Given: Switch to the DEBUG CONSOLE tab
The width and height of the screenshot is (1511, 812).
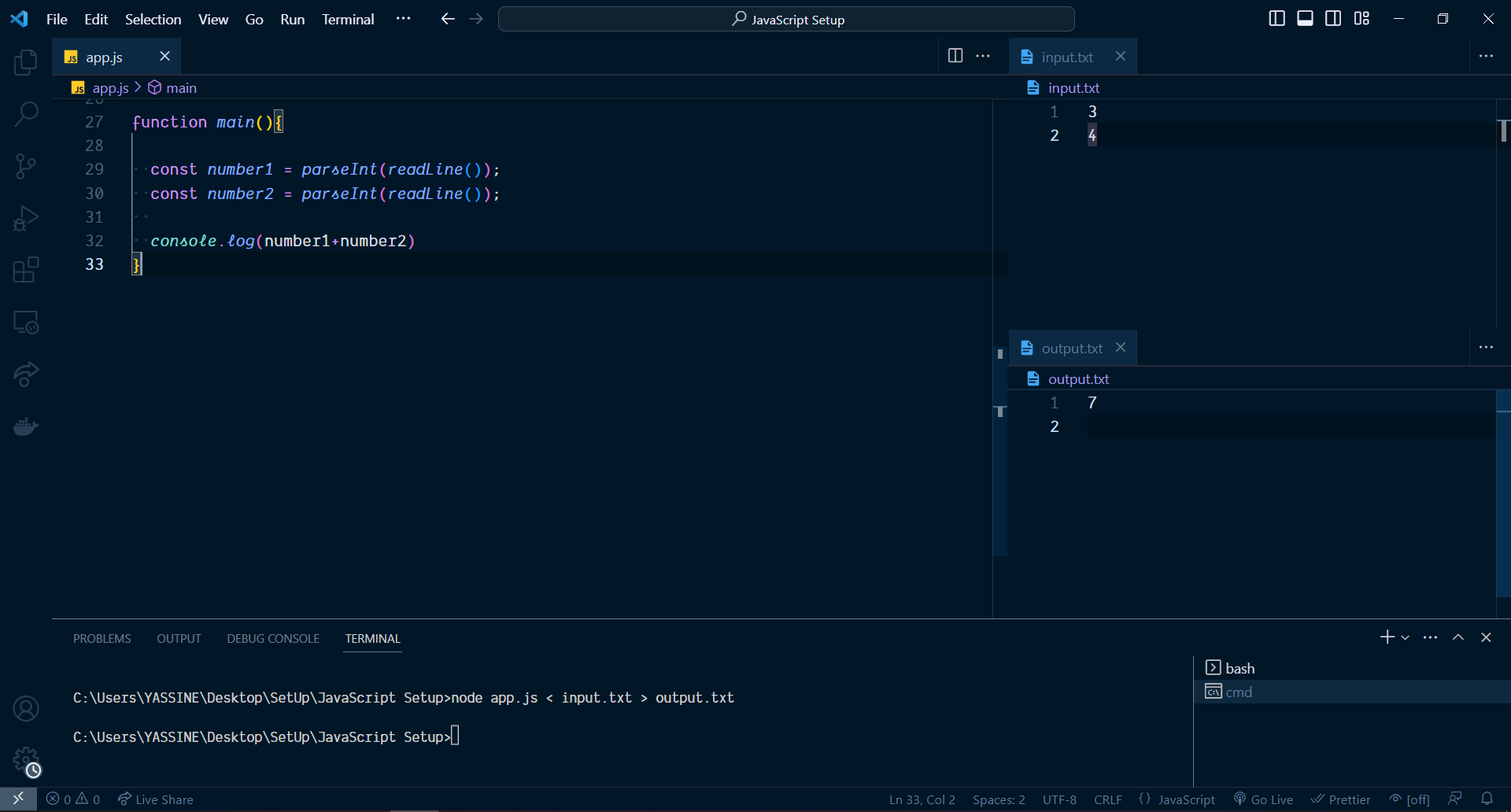Looking at the screenshot, I should [x=272, y=638].
